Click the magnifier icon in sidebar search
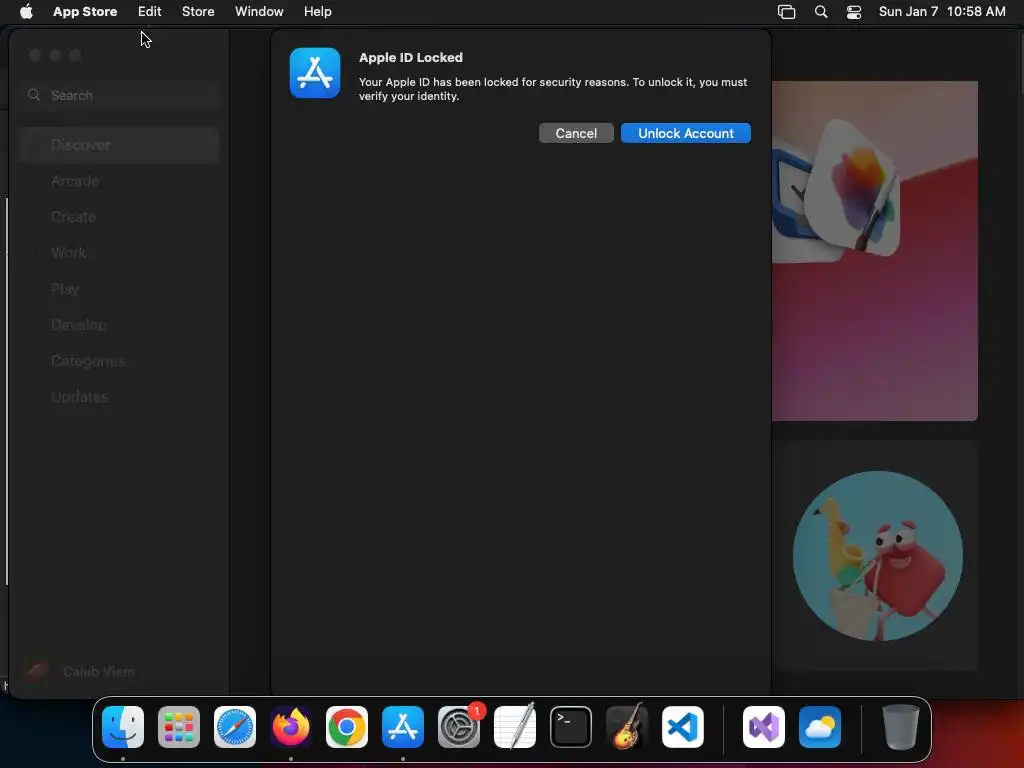The image size is (1024, 768). click(34, 95)
